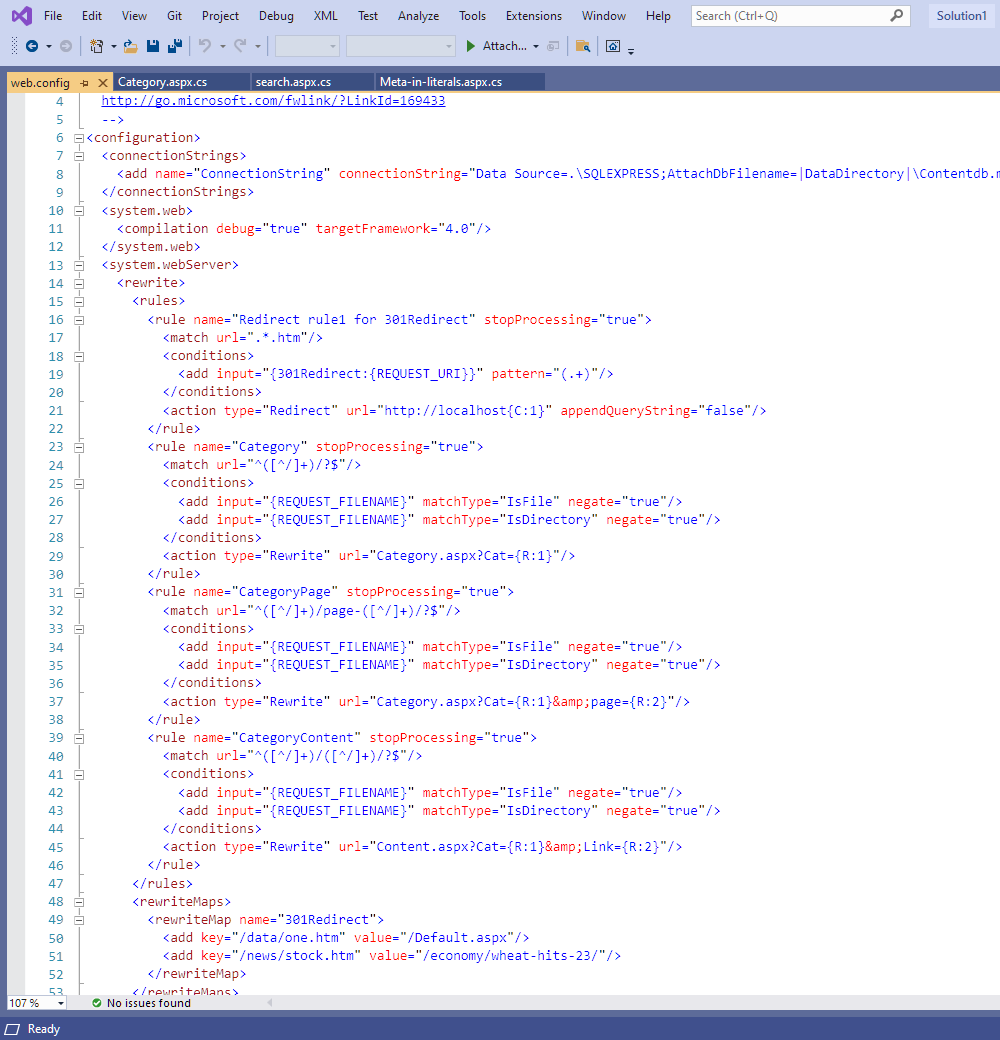Click the Visual Studio logo icon

pos(22,15)
